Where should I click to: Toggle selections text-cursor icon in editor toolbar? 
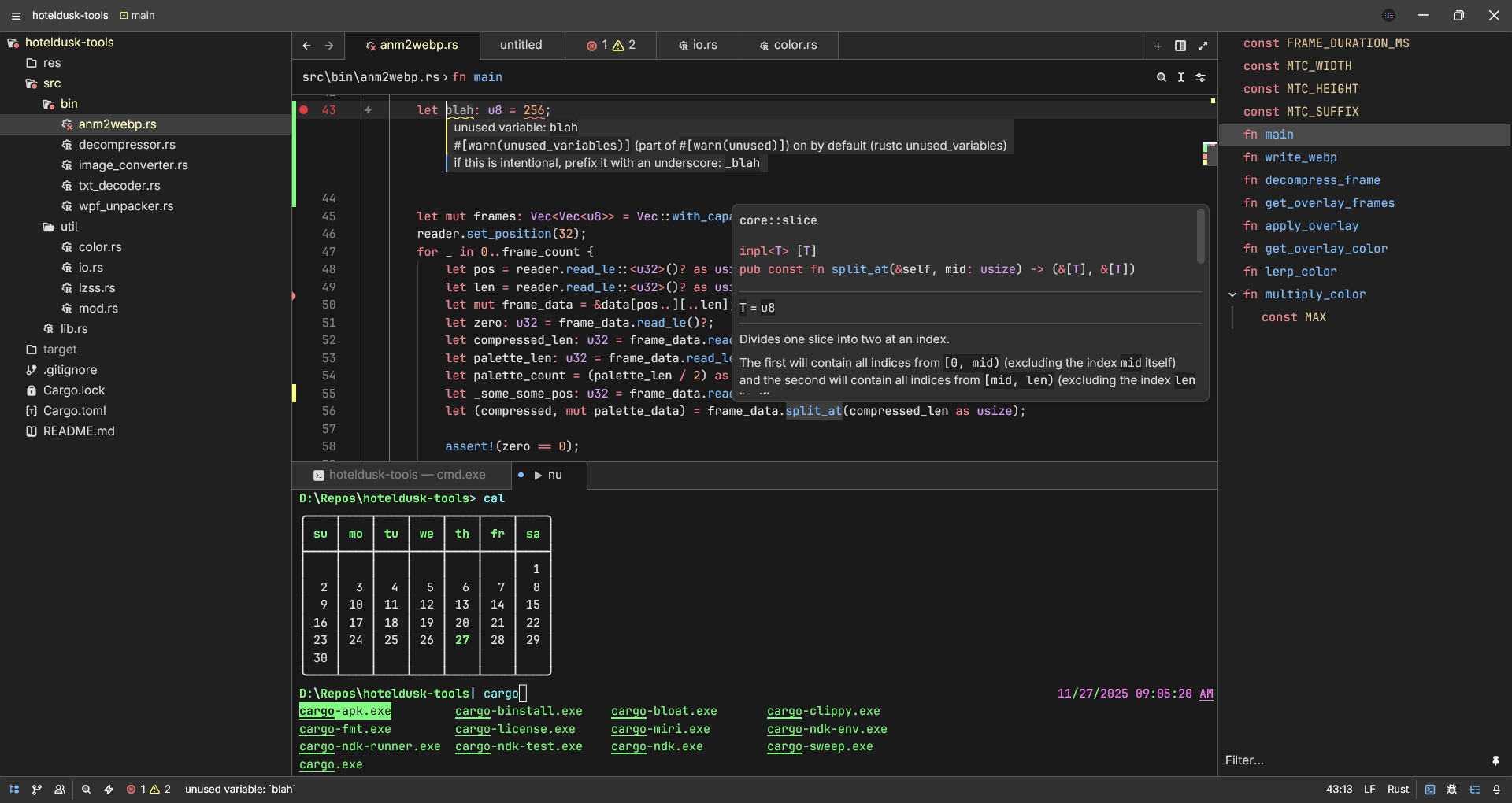1180,77
